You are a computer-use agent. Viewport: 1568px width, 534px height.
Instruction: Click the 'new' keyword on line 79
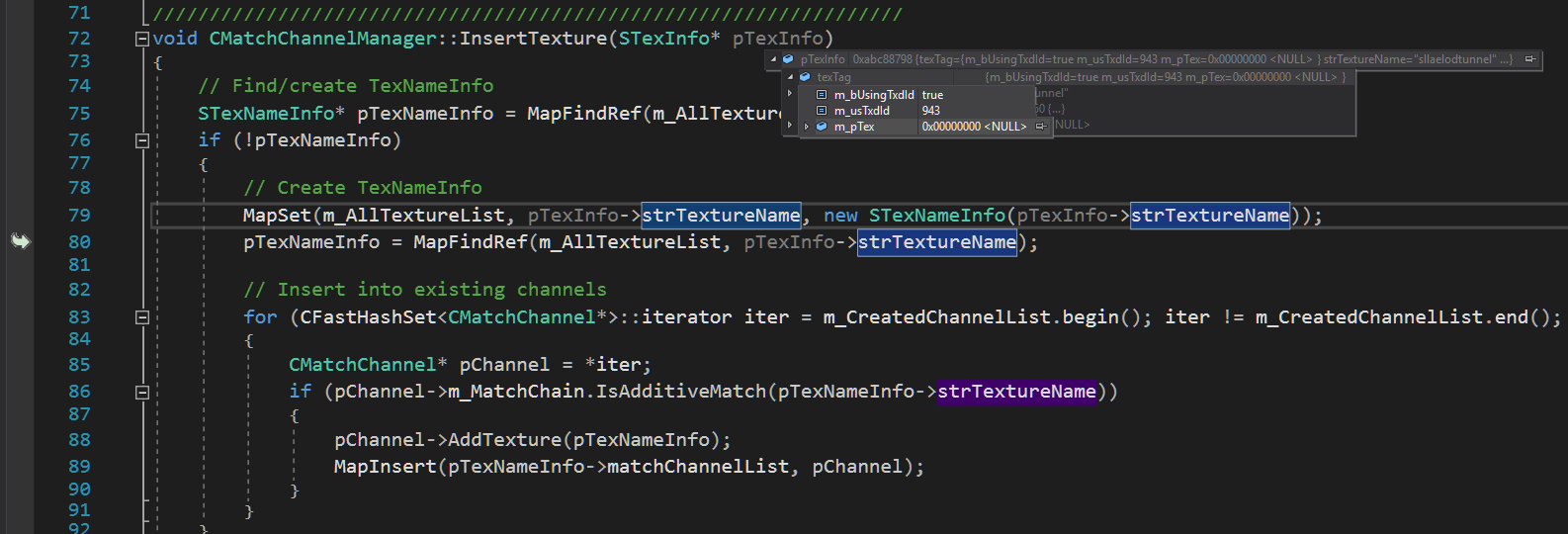(x=840, y=216)
